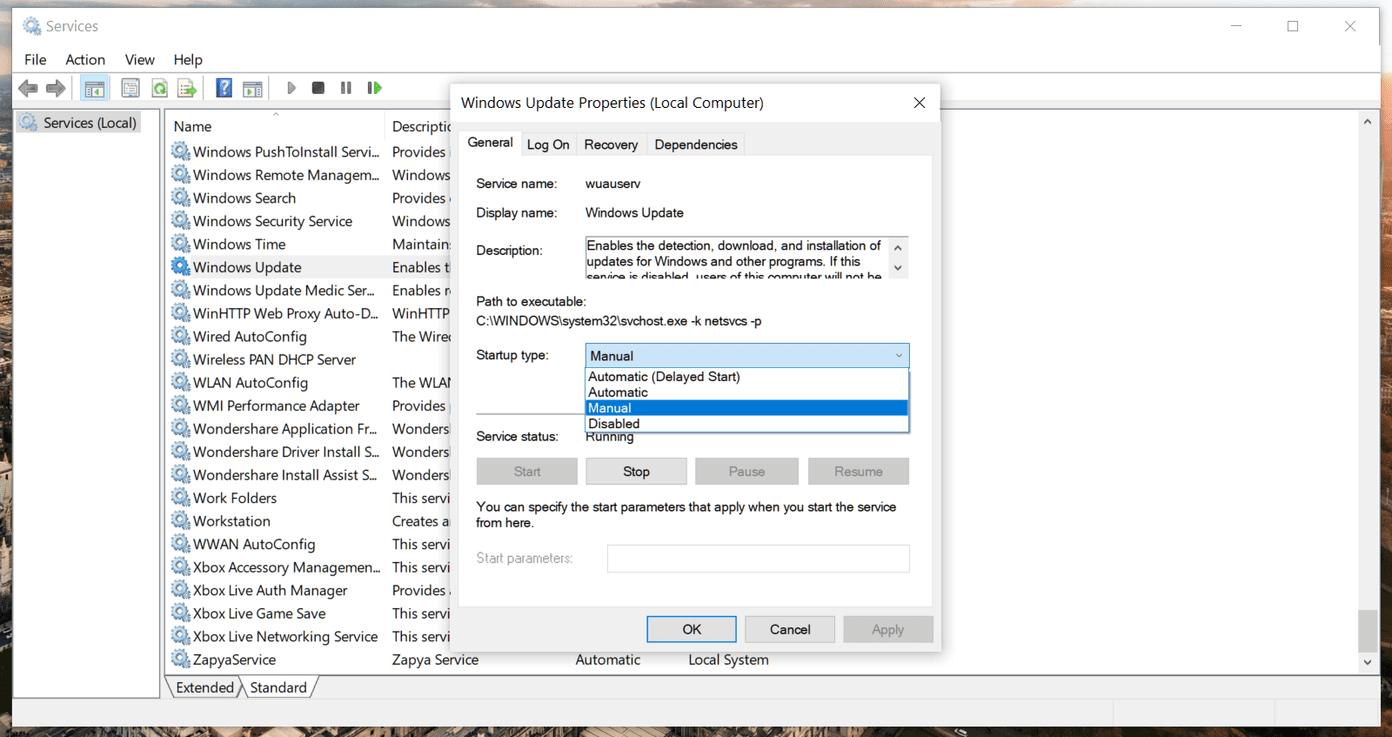
Task: Click the Export List toolbar icon
Action: click(x=187, y=88)
